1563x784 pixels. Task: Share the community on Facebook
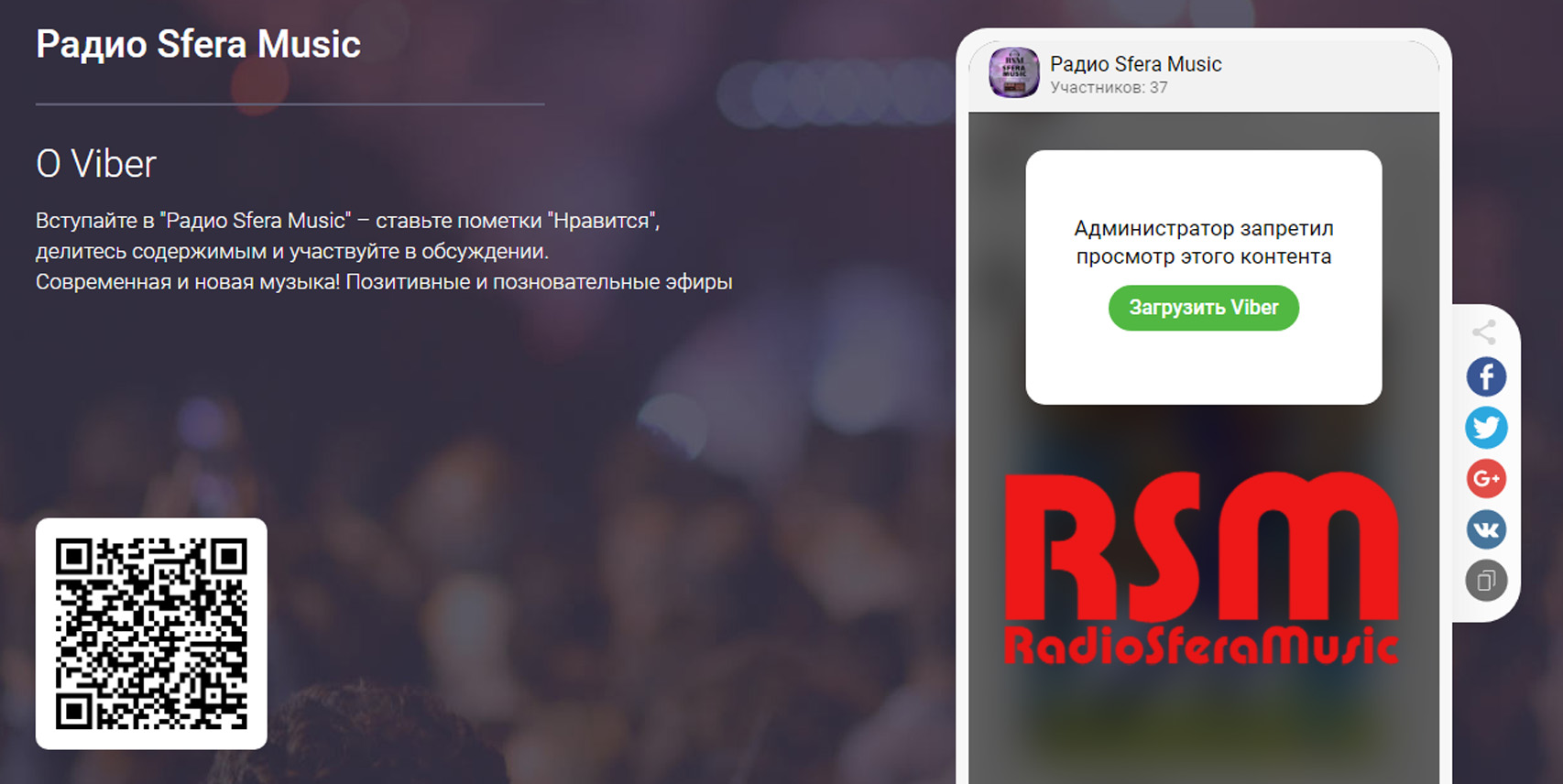1486,376
